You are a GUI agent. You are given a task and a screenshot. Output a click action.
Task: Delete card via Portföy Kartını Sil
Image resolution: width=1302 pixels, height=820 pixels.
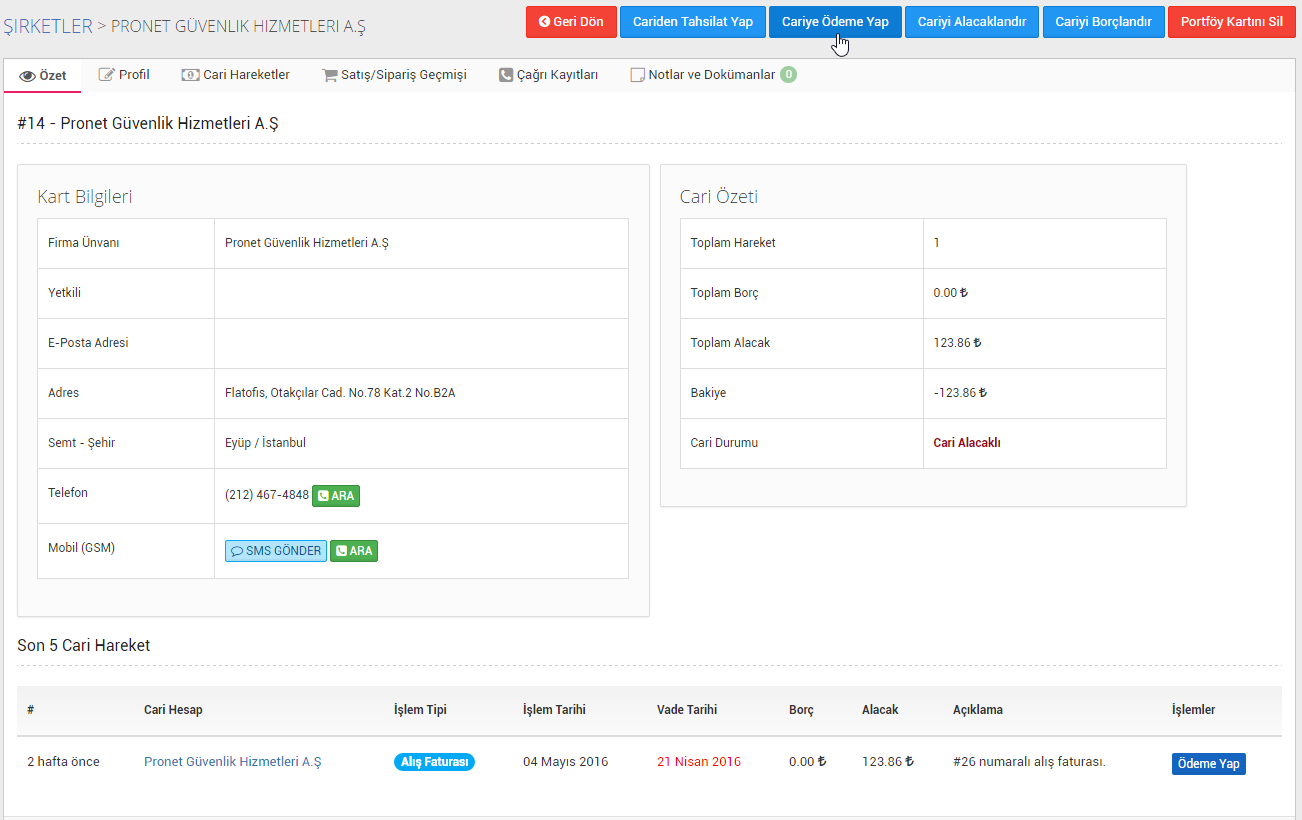click(x=1232, y=22)
